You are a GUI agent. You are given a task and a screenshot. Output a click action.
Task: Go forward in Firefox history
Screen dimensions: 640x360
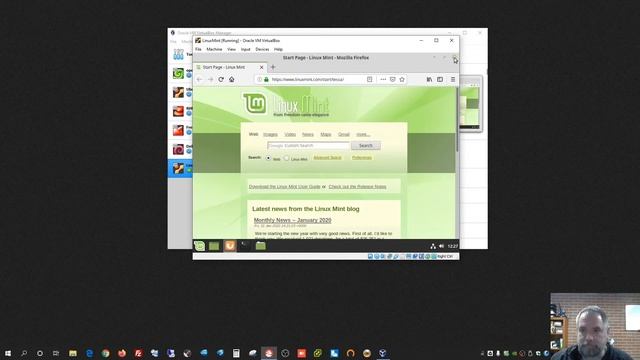tap(210, 79)
